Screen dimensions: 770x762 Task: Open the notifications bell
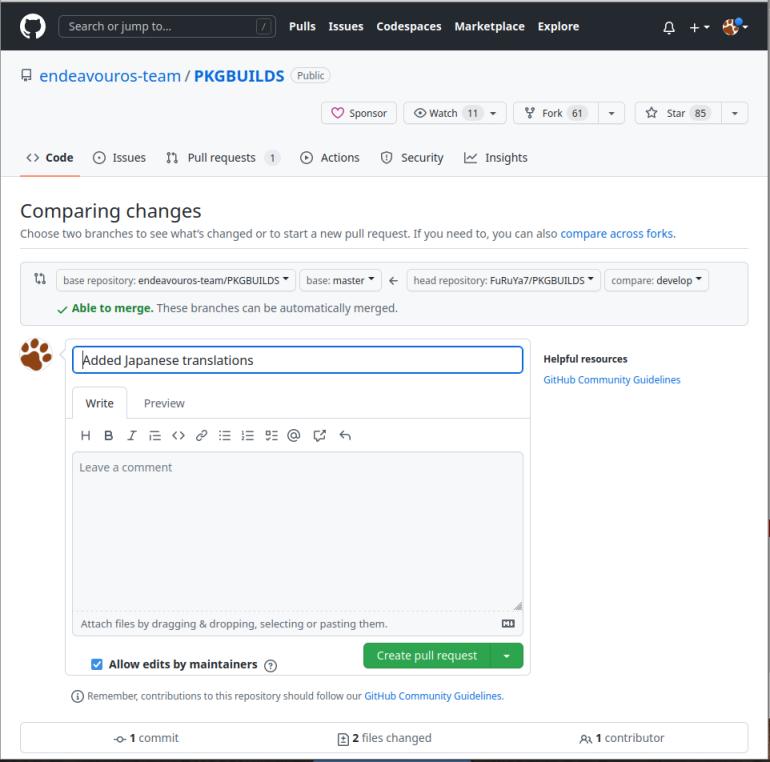pyautogui.click(x=668, y=27)
